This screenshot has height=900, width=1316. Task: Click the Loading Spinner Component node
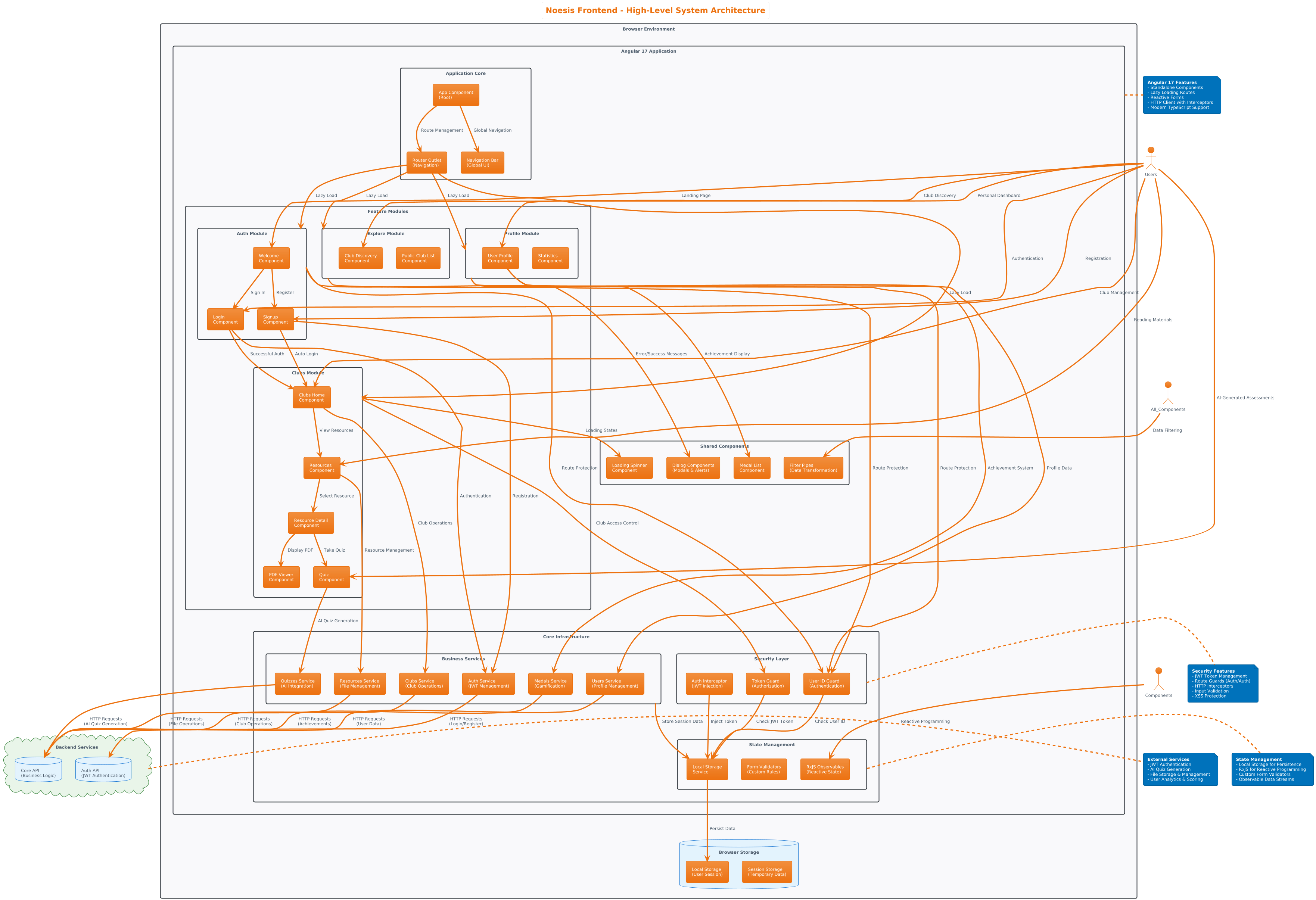[629, 468]
